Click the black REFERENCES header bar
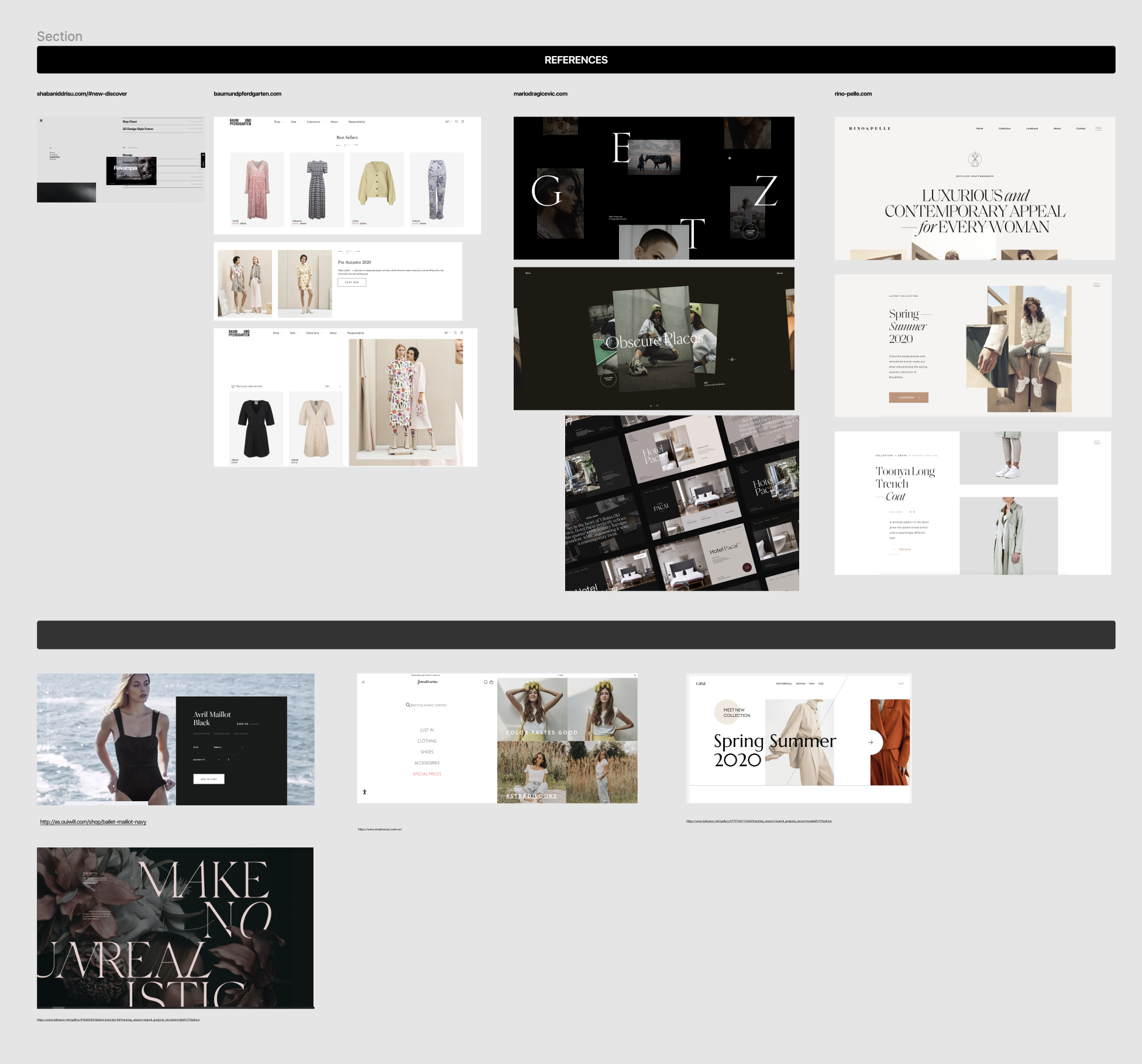The image size is (1142, 1064). [576, 60]
